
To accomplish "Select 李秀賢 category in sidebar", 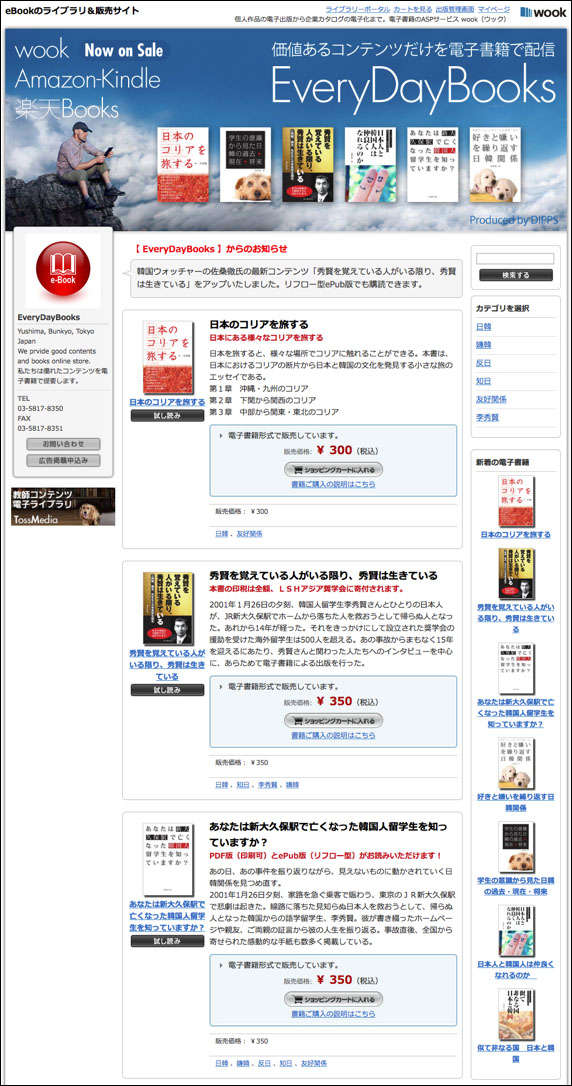I will 488,418.
